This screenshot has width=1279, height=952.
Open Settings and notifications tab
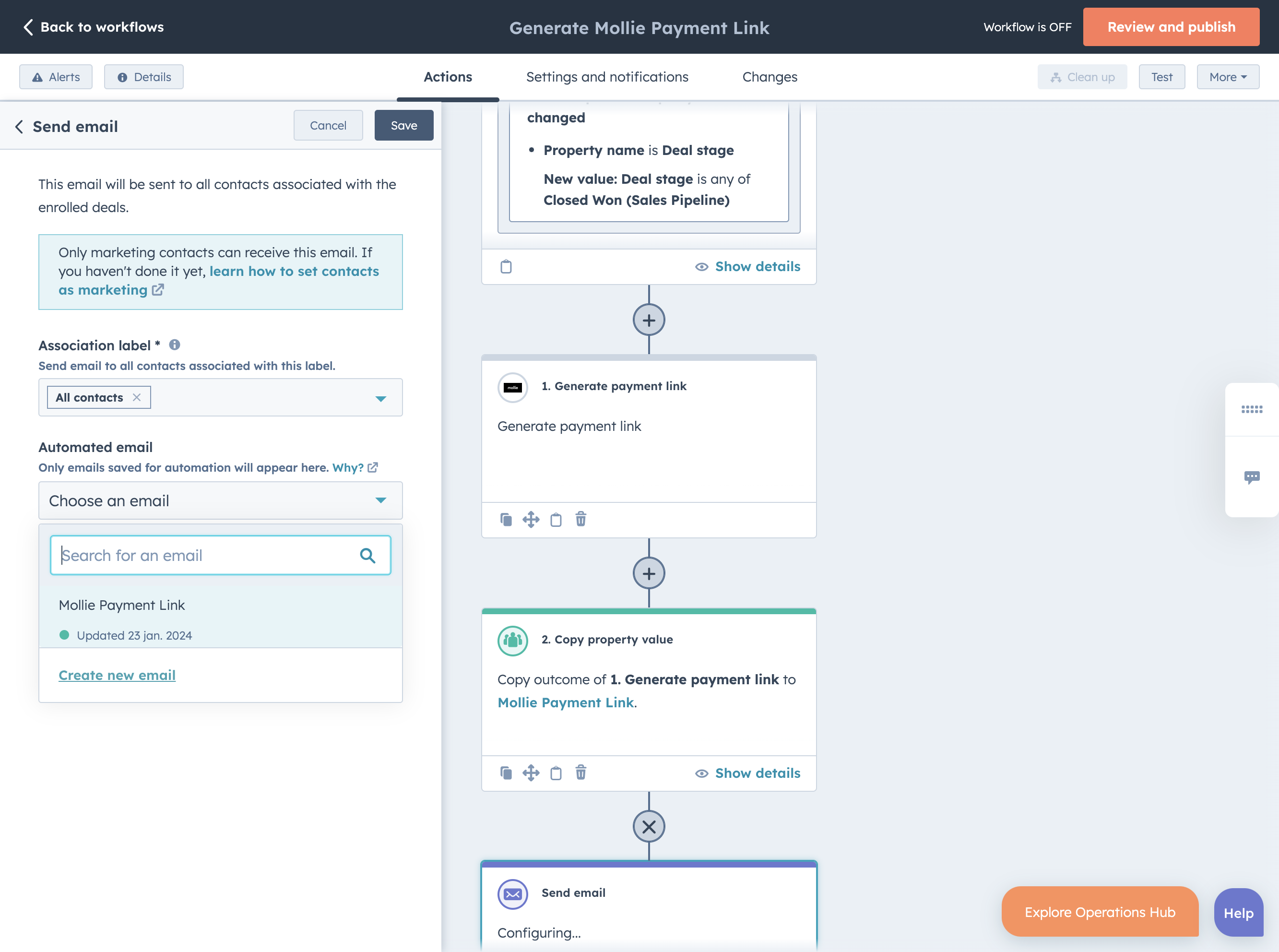[x=607, y=77]
